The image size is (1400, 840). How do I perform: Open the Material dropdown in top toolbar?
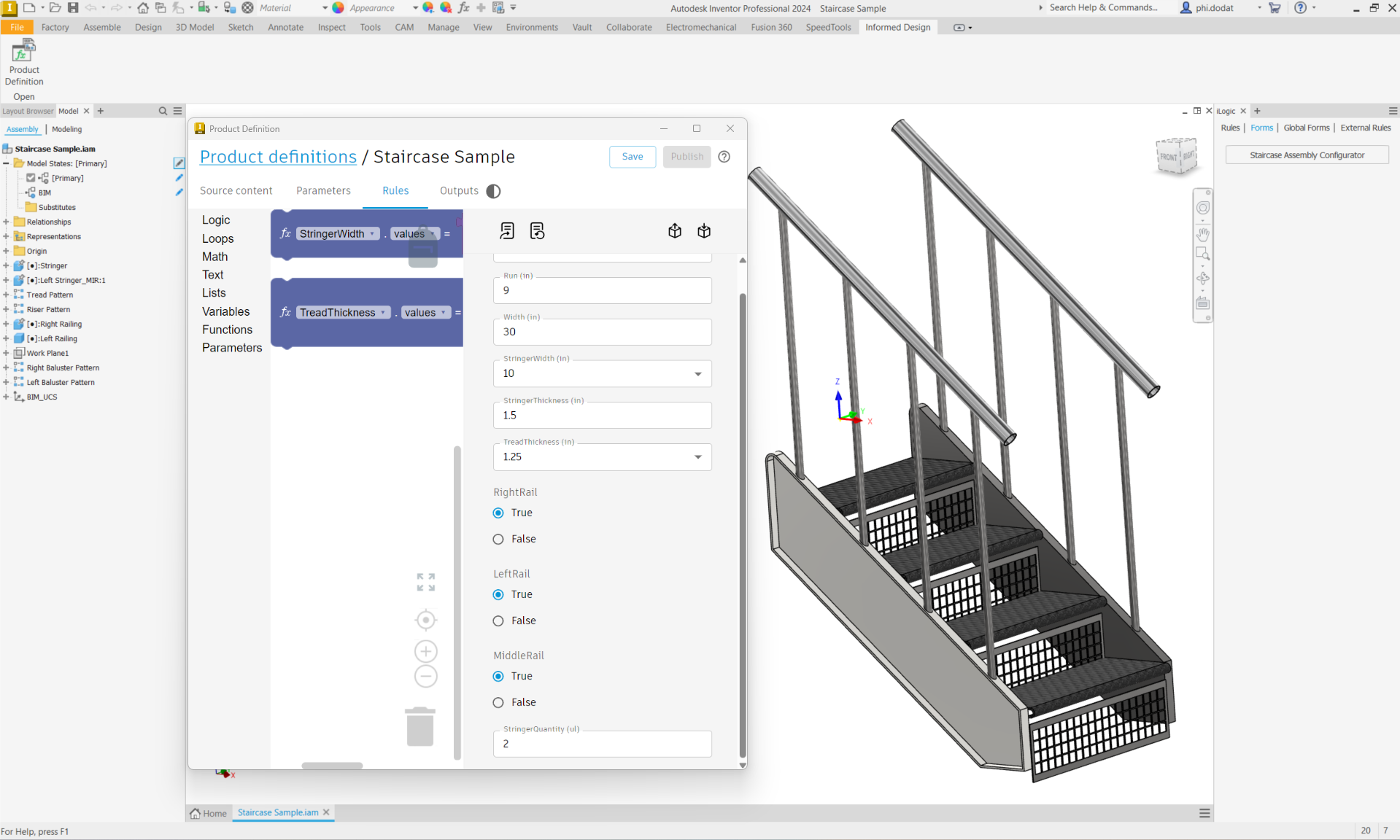pos(325,8)
